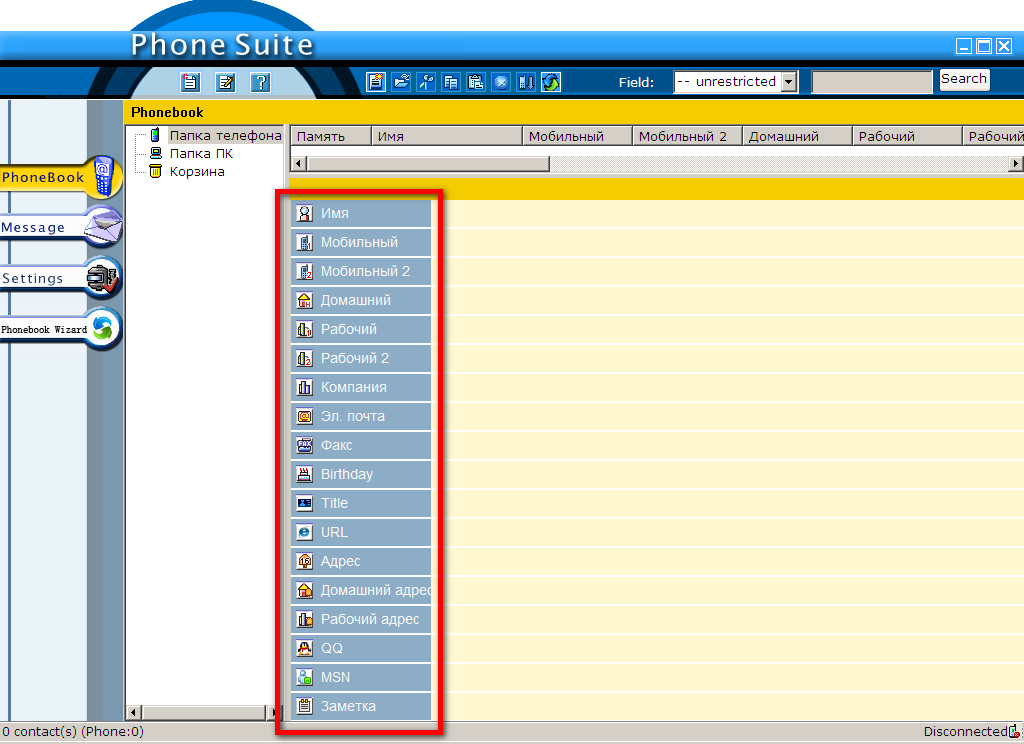The width and height of the screenshot is (1024, 744).
Task: Open the Field unrestricted dropdown
Action: pyautogui.click(x=788, y=82)
